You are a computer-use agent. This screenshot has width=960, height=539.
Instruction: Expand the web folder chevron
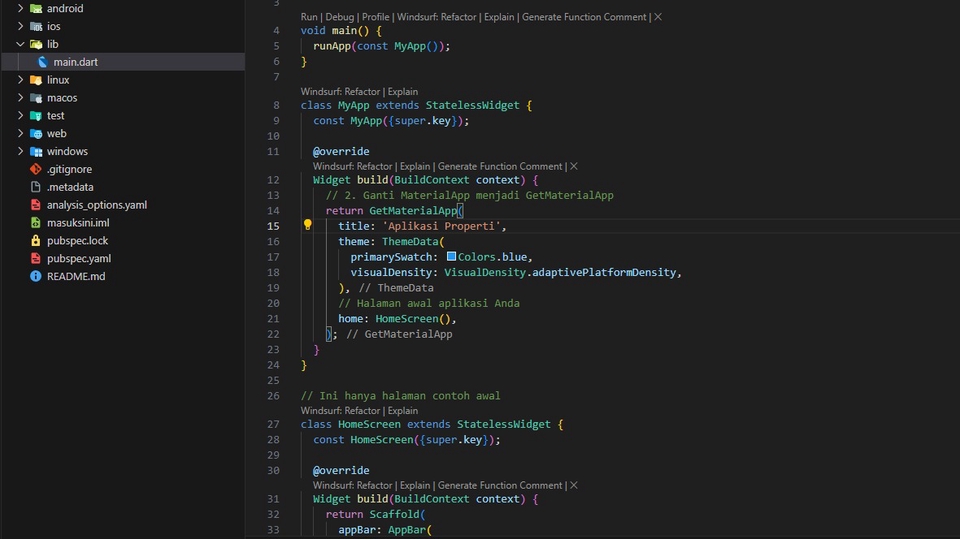[x=20, y=133]
